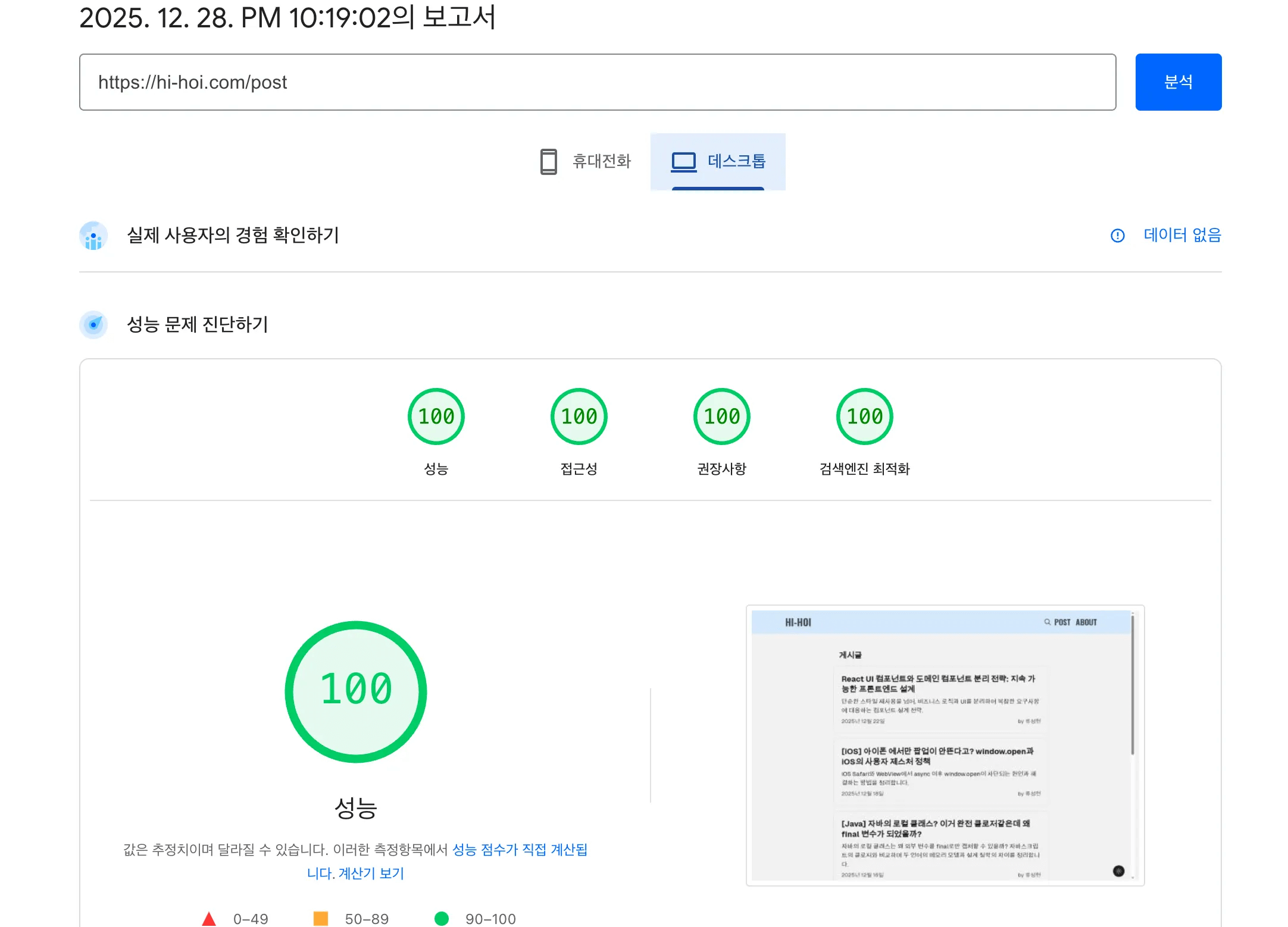Click the red triangle legend icon
This screenshot has width=1288, height=927.
point(208,919)
